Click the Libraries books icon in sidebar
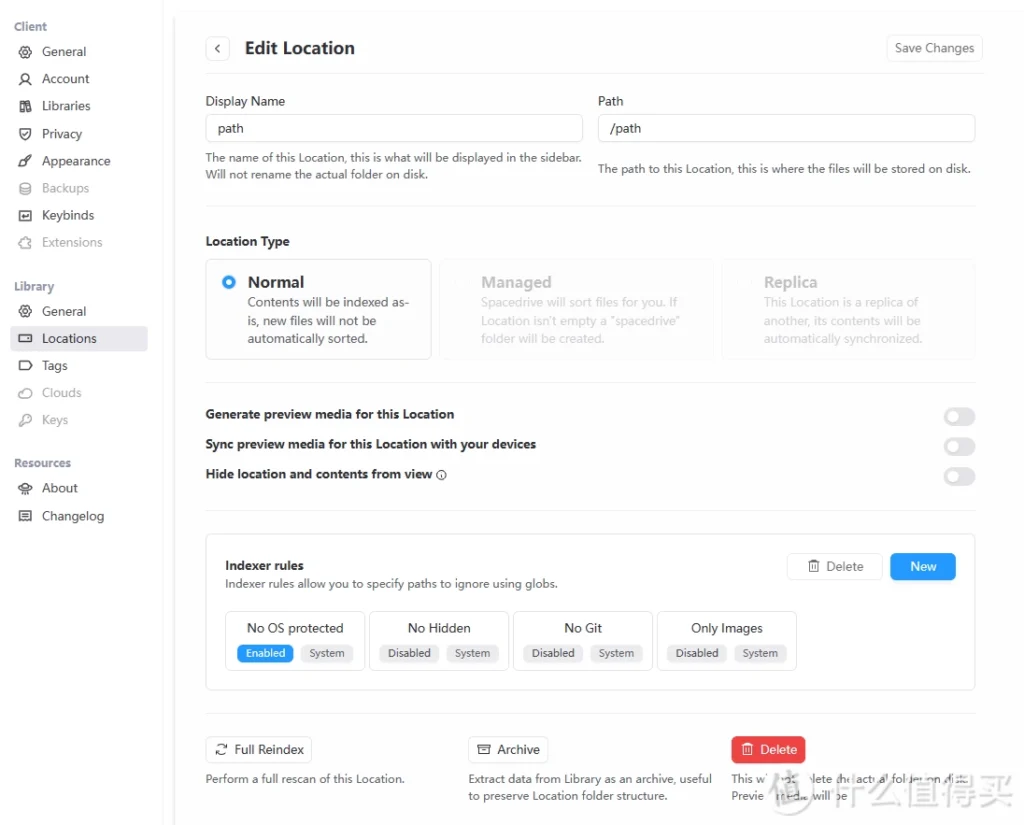This screenshot has width=1024, height=825. click(26, 106)
